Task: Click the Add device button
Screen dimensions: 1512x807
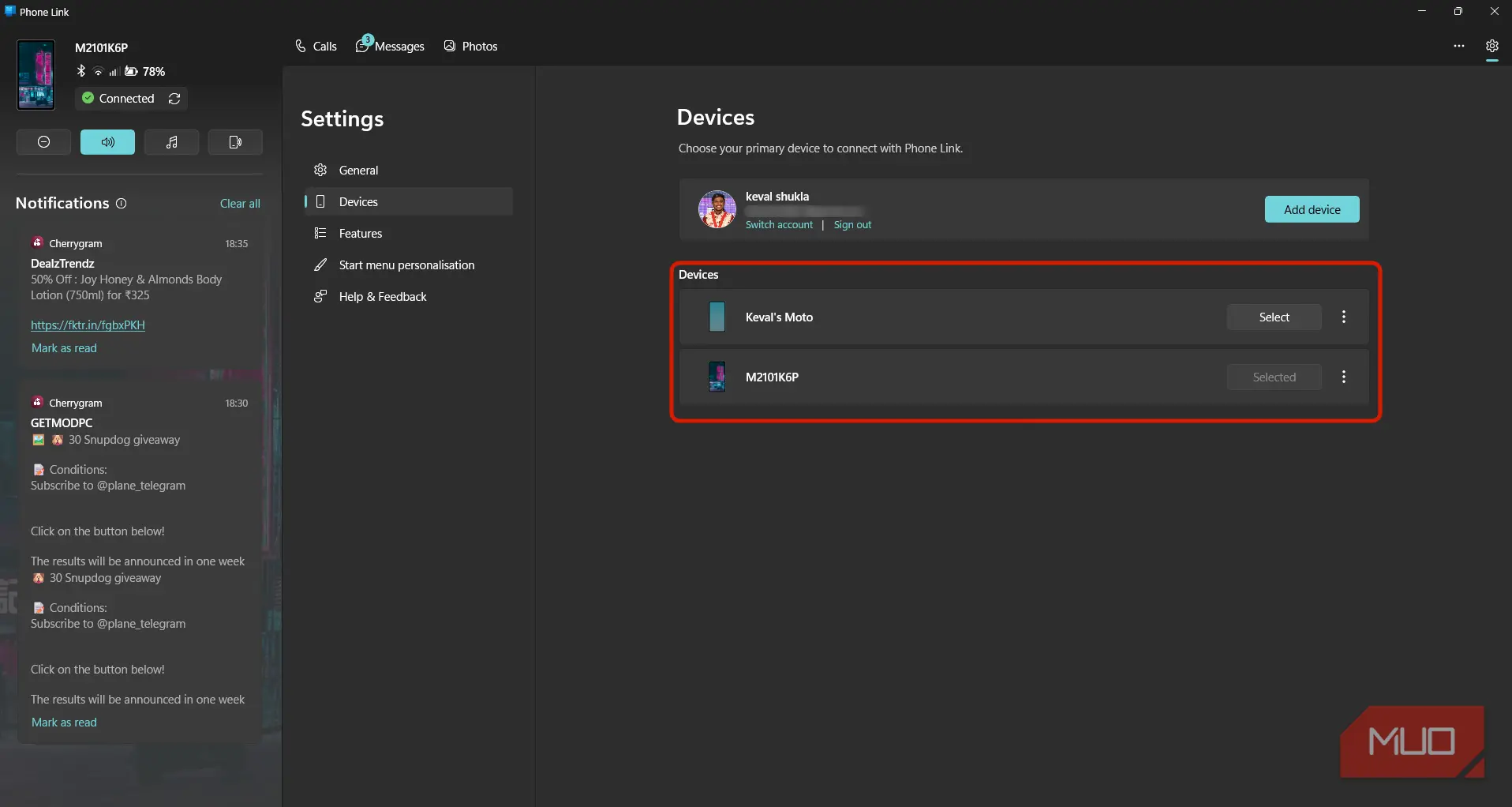Action: (x=1312, y=209)
